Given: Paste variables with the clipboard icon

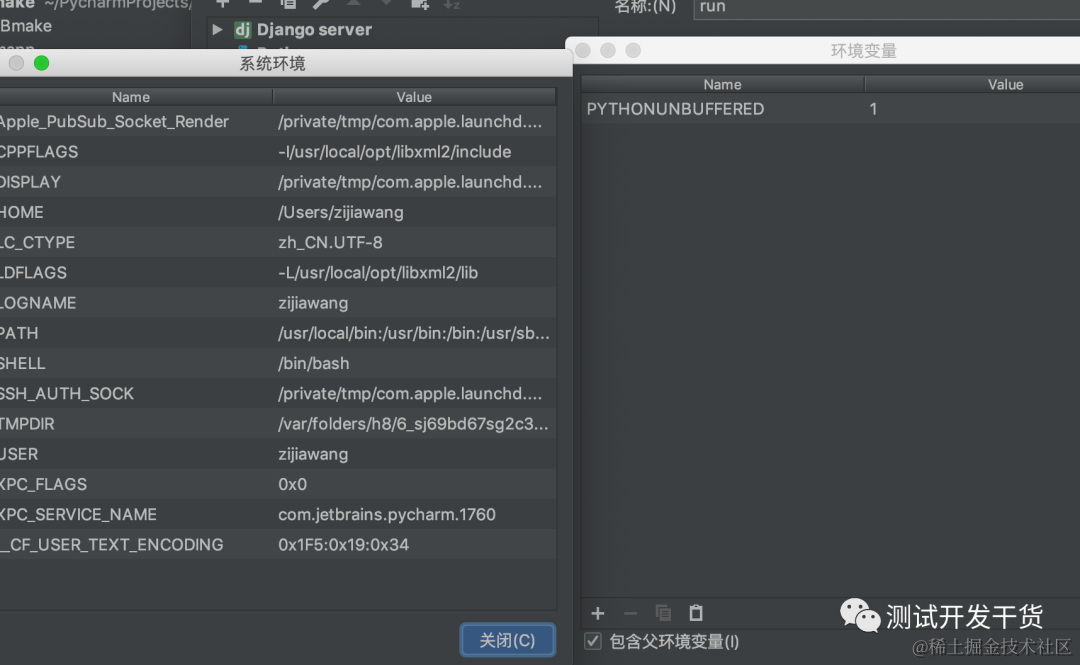Looking at the screenshot, I should coord(696,613).
